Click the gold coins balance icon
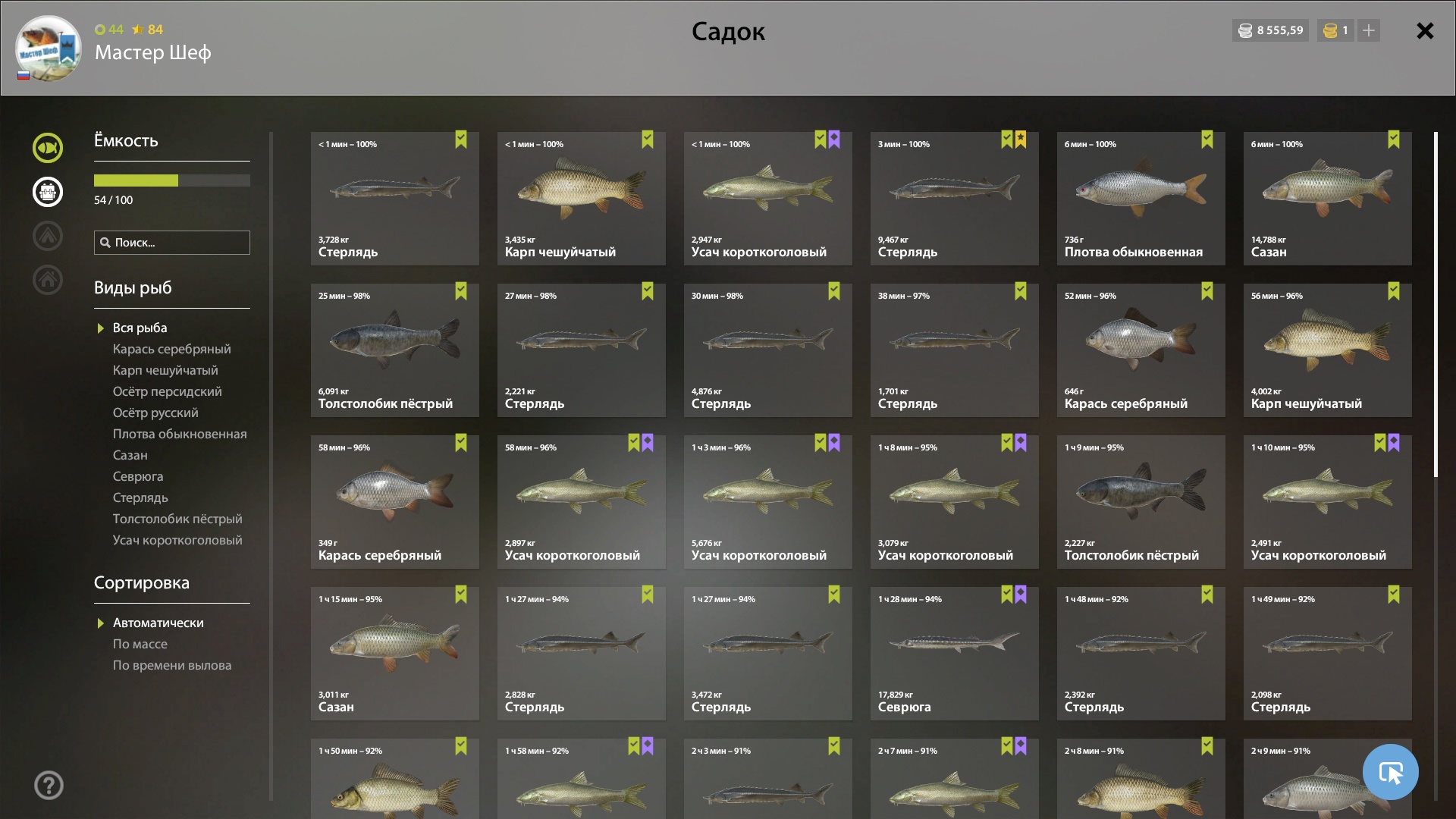This screenshot has width=1456, height=819. point(1330,30)
